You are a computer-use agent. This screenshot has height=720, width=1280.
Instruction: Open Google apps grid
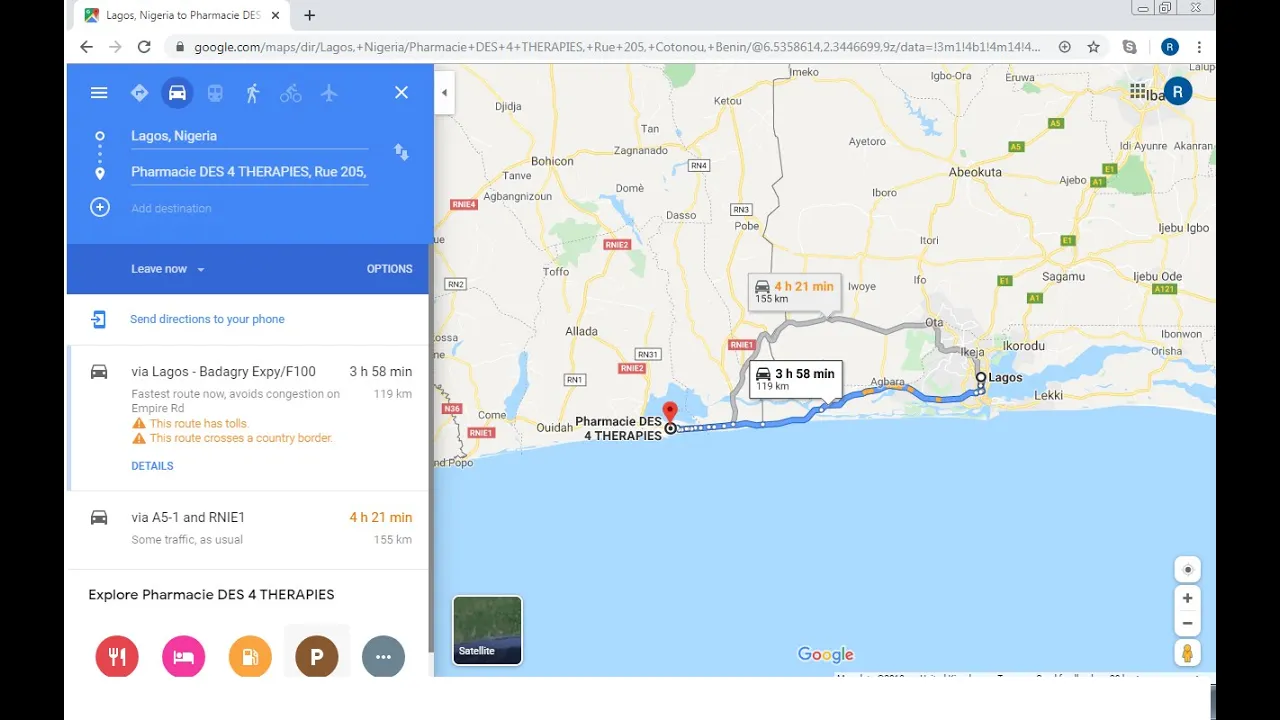[x=1138, y=92]
